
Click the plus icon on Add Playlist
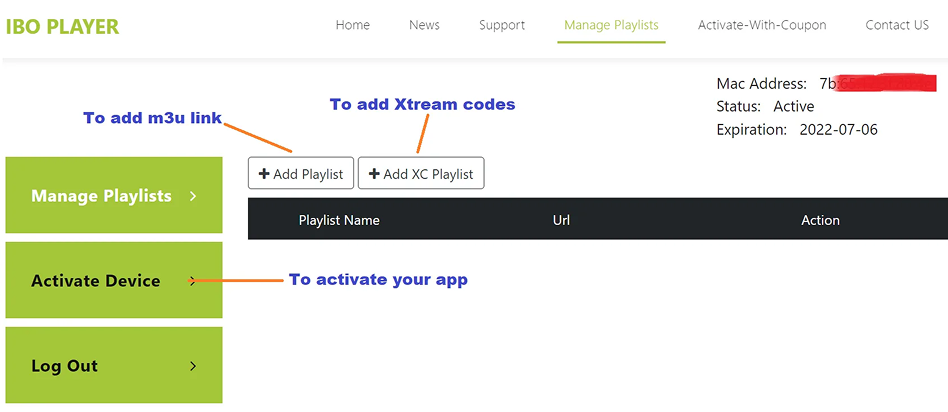pos(264,174)
